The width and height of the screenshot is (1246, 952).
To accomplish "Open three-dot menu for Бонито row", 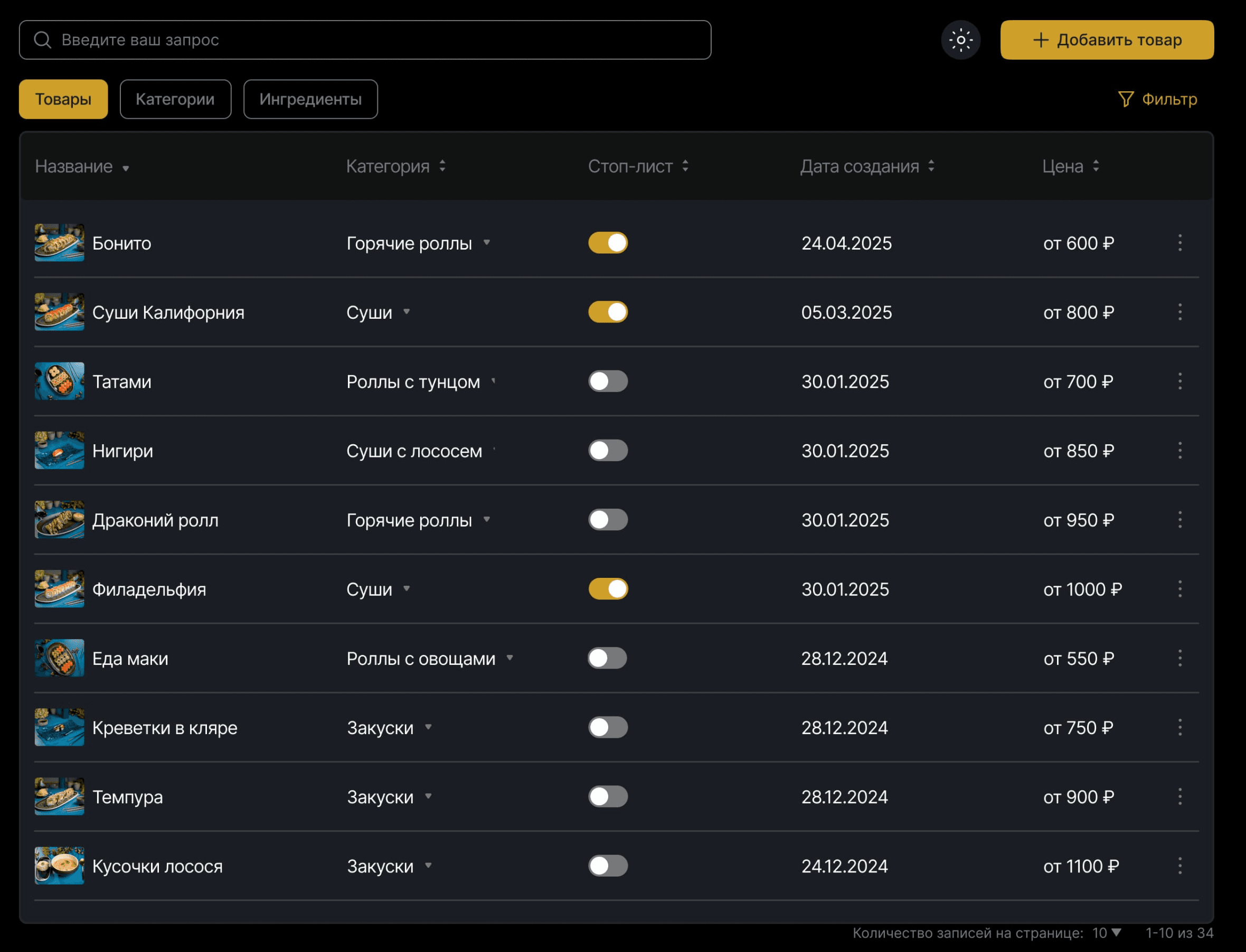I will (1179, 243).
